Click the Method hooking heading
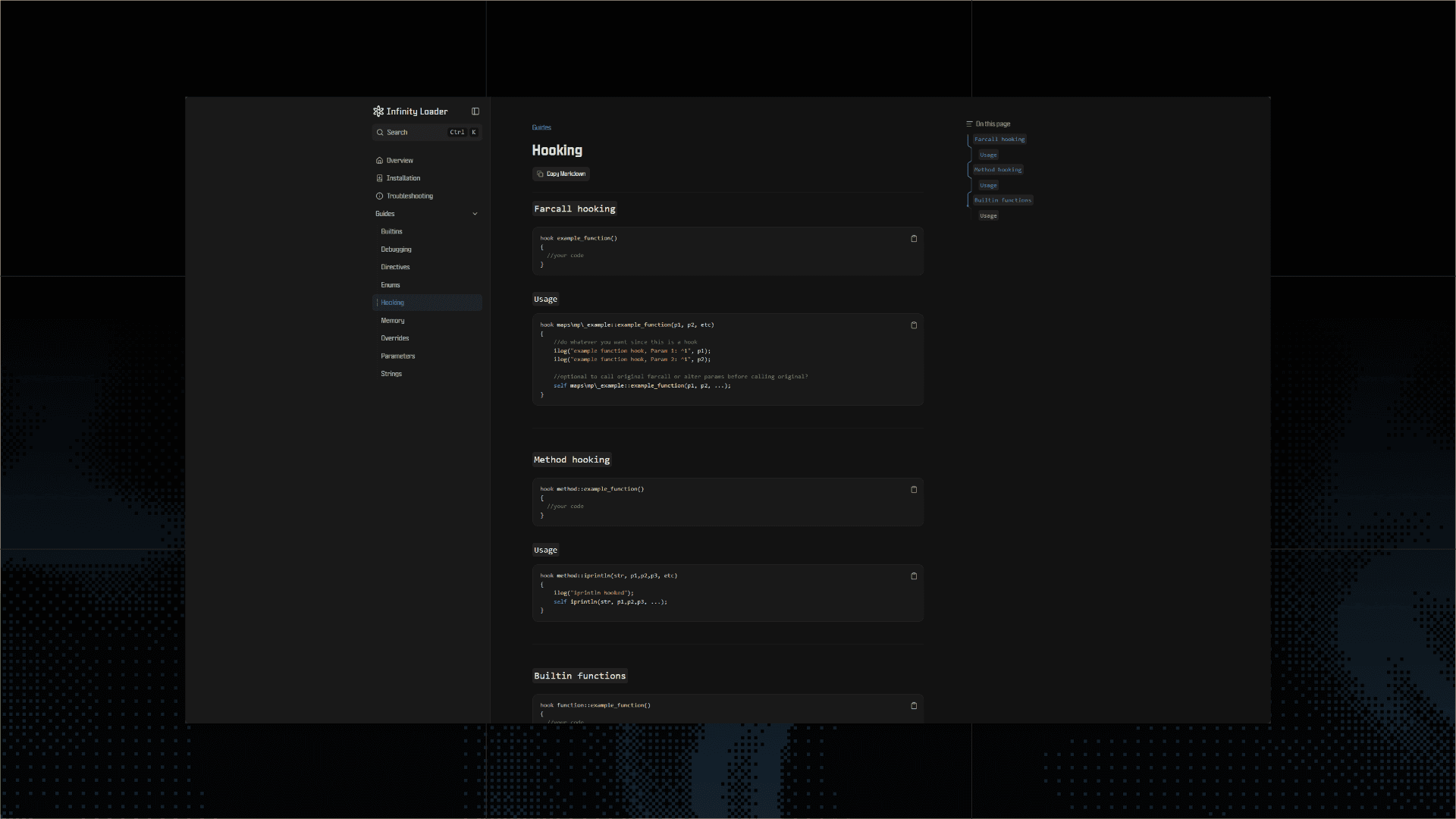The image size is (1456, 819). tap(572, 460)
